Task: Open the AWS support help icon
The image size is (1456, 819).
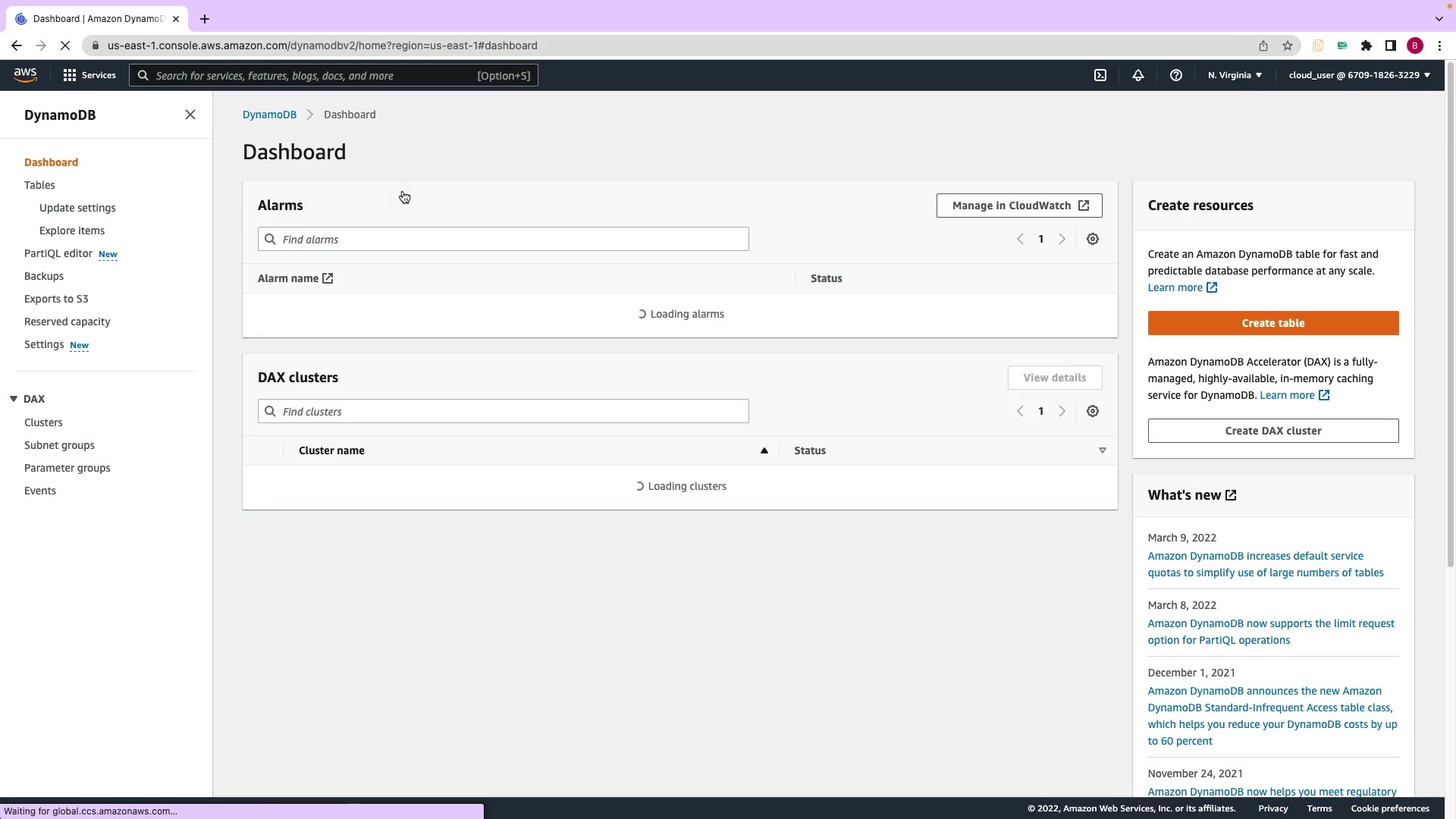Action: click(1176, 75)
